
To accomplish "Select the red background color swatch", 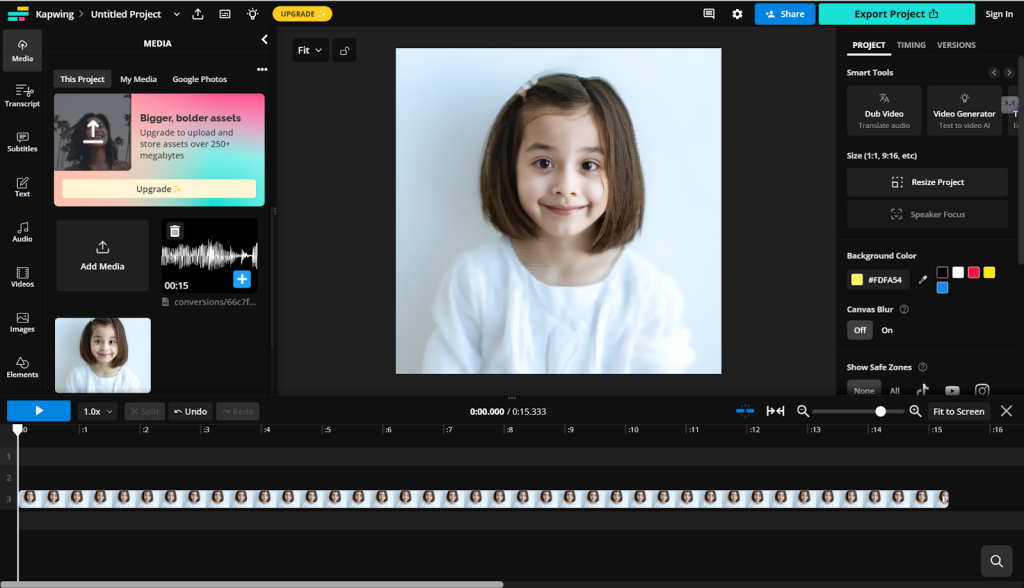I will (x=974, y=272).
